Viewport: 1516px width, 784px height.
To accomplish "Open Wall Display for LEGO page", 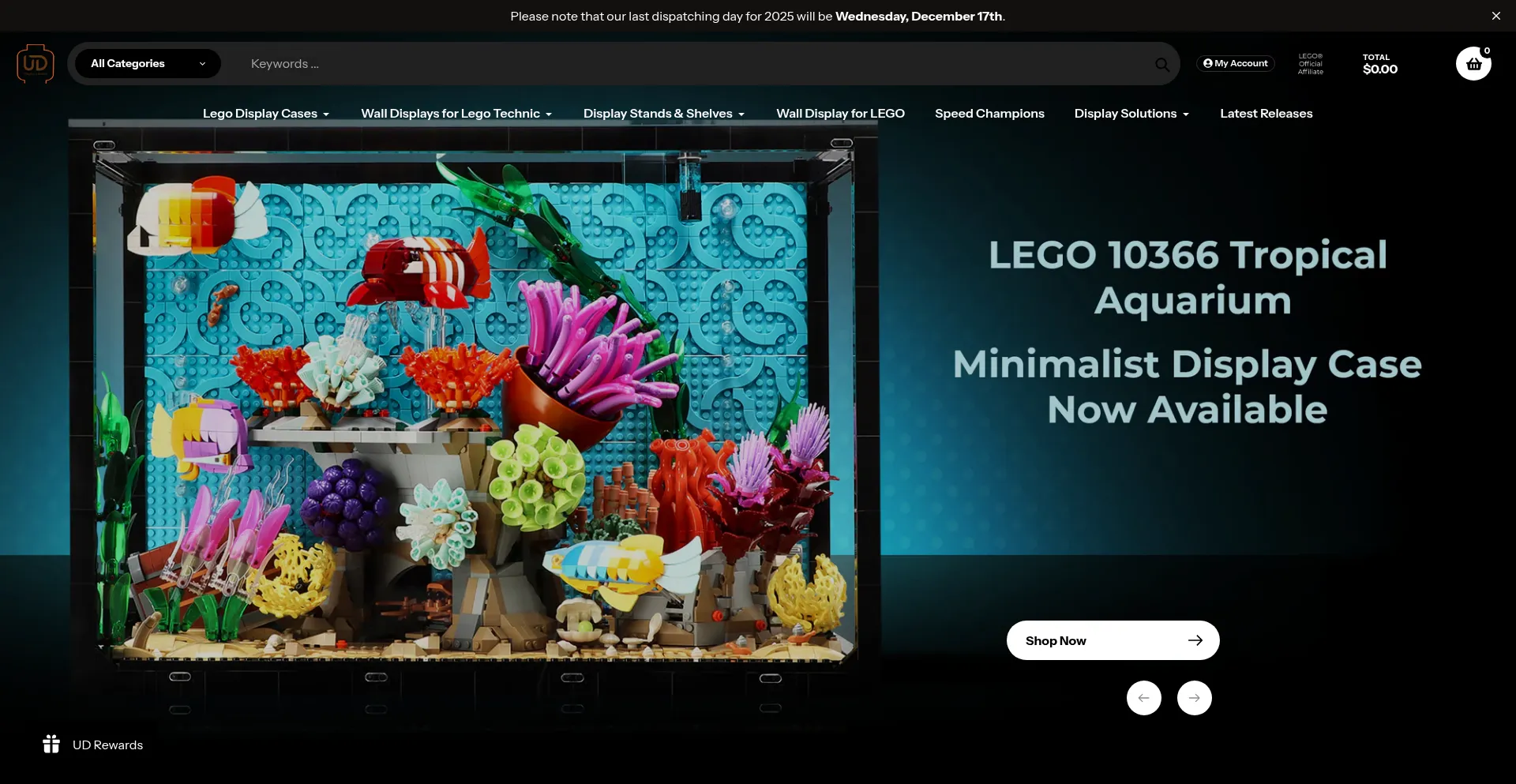I will click(840, 114).
